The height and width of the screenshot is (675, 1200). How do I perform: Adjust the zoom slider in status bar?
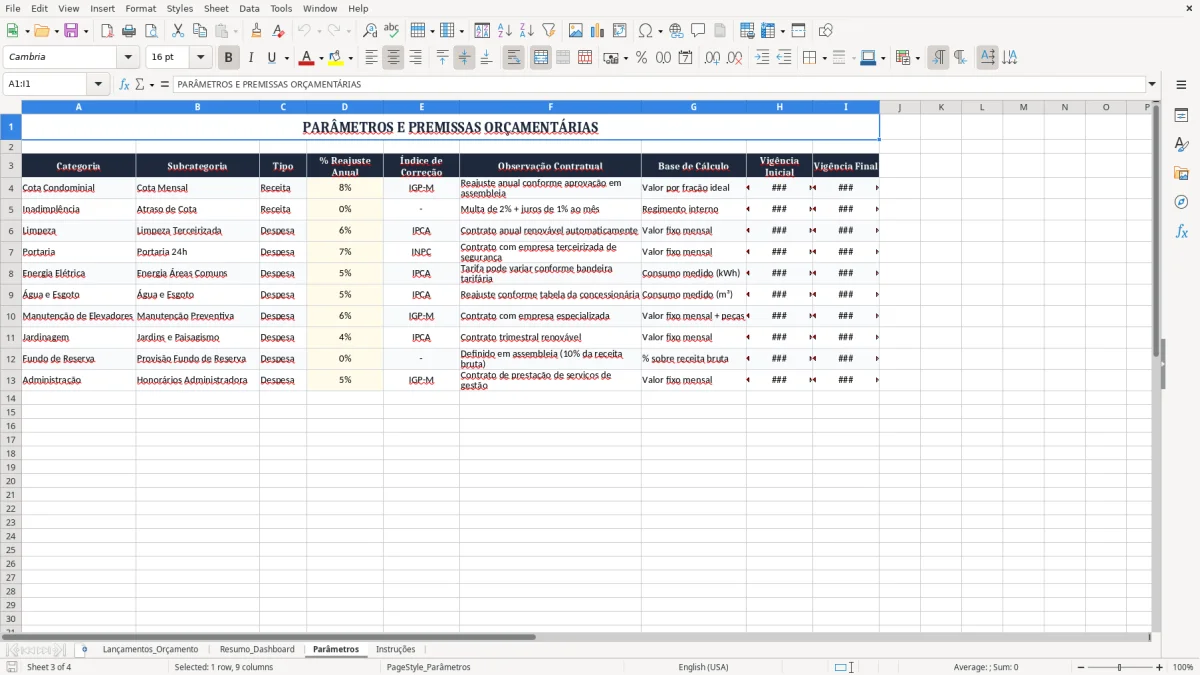click(1119, 667)
